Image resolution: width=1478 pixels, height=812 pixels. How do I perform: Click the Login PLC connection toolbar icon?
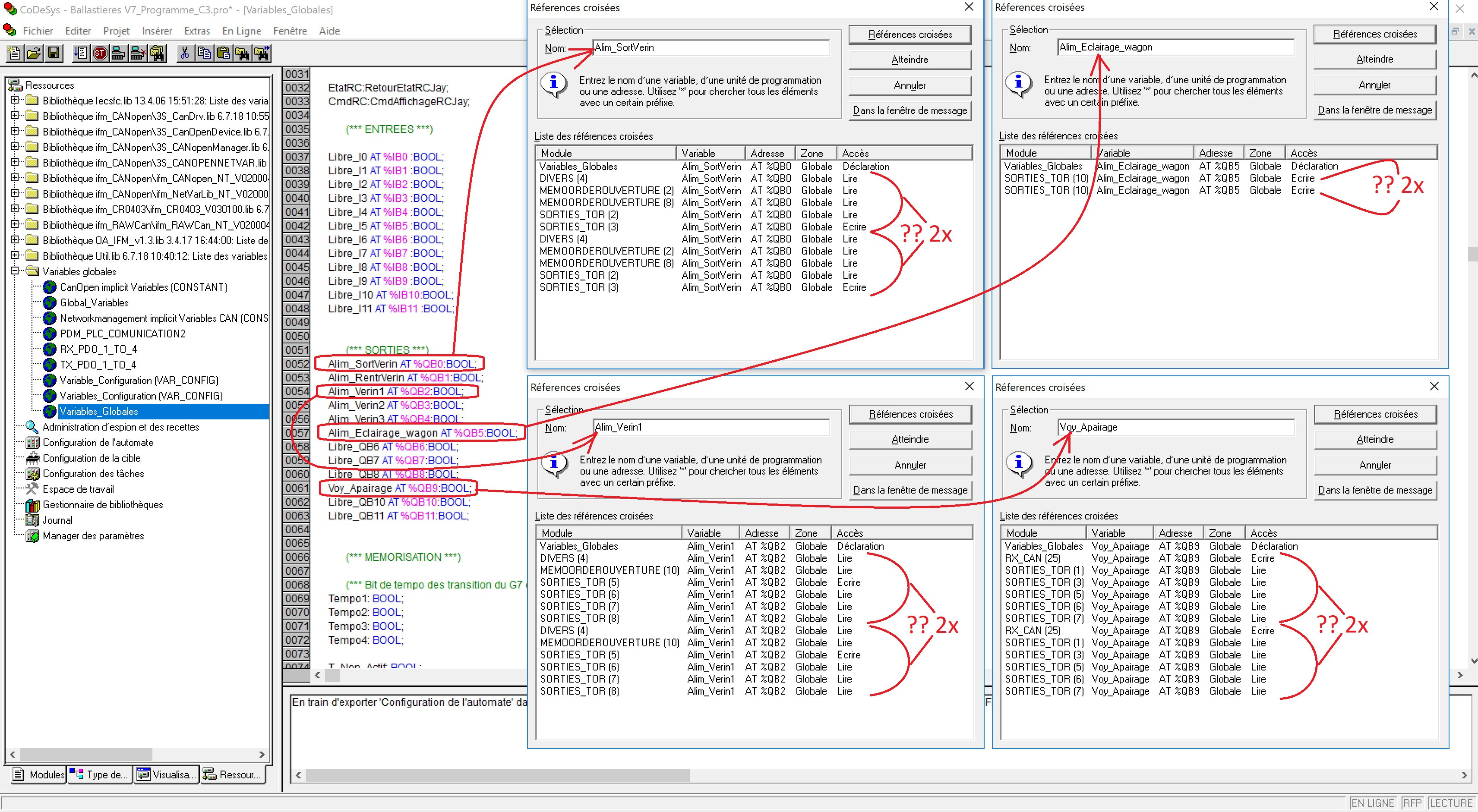pyautogui.click(x=118, y=54)
